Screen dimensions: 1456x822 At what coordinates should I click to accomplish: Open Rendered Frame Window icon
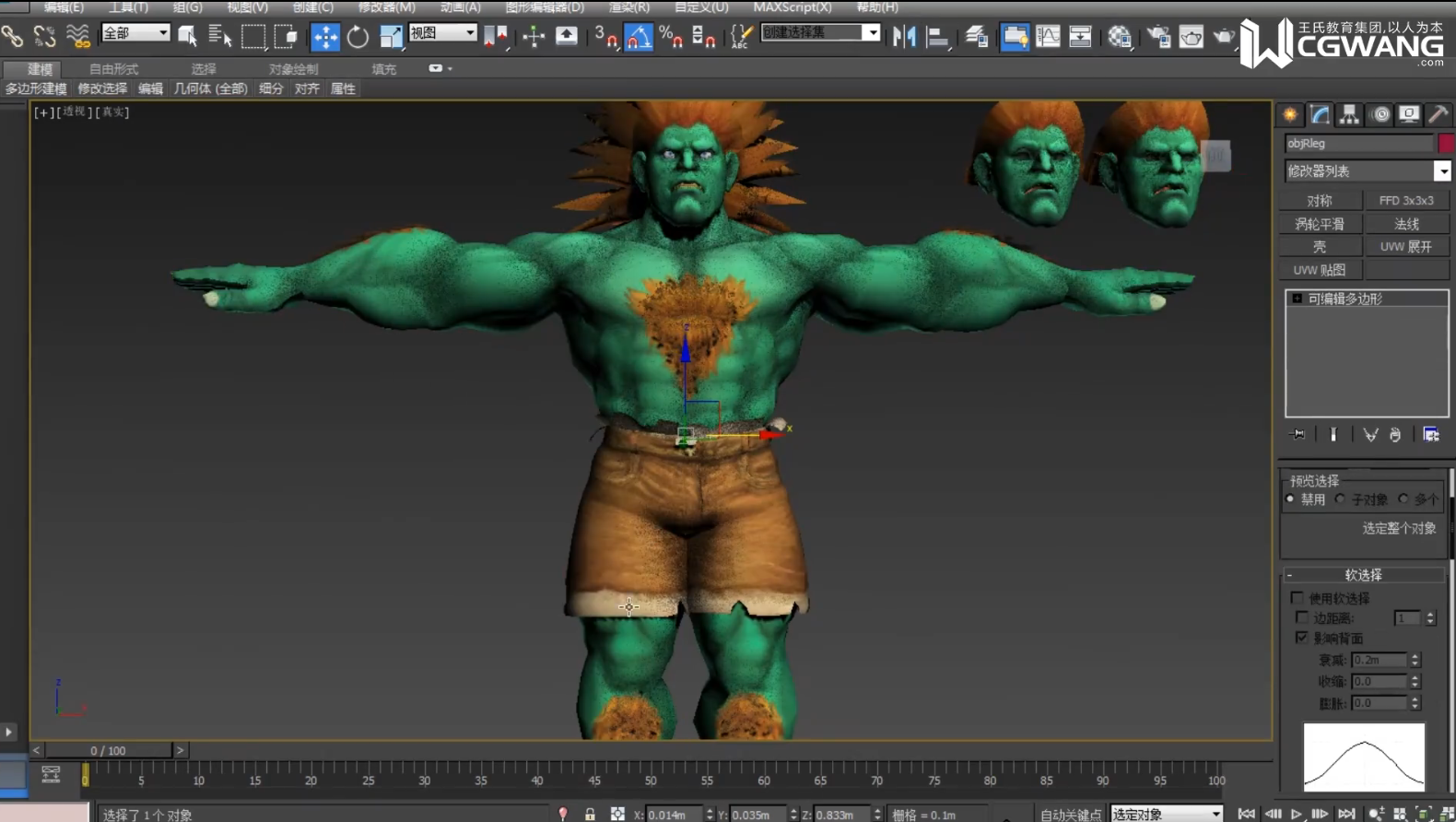click(x=1192, y=36)
